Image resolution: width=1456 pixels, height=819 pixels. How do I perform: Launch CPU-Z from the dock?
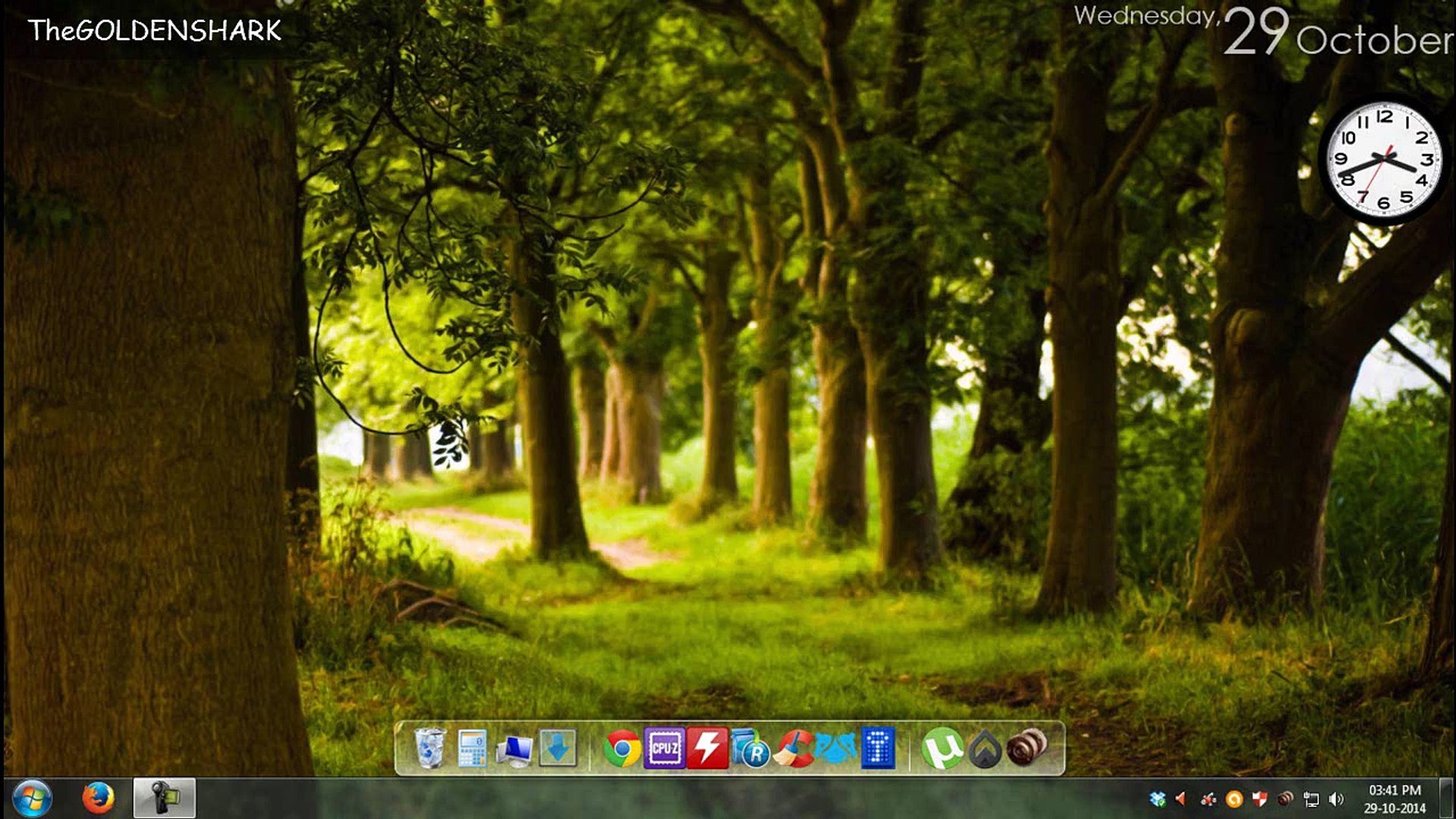pyautogui.click(x=664, y=748)
